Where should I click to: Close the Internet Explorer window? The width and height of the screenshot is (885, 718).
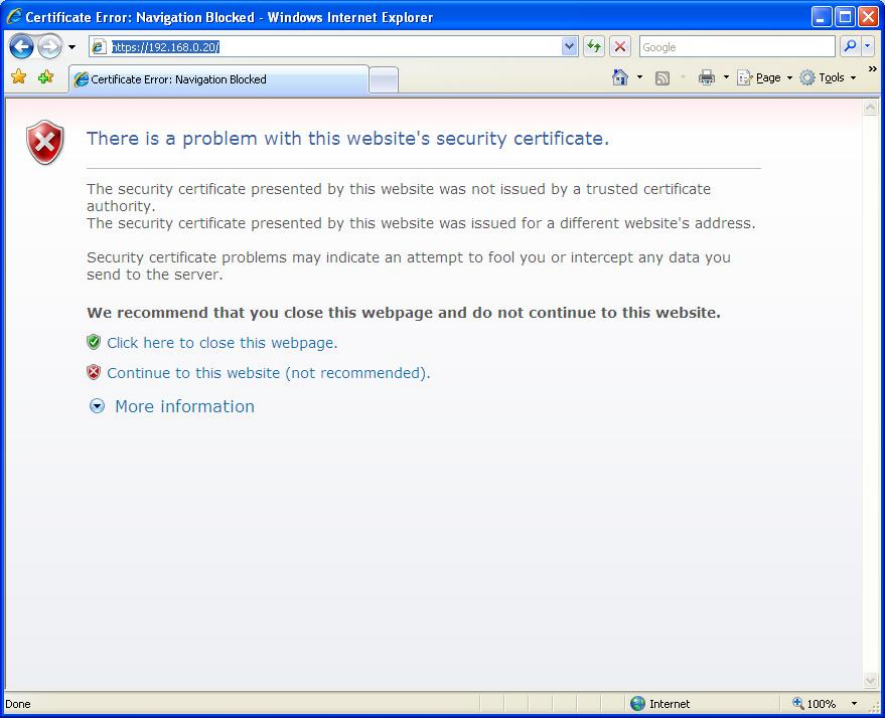pyautogui.click(x=868, y=17)
